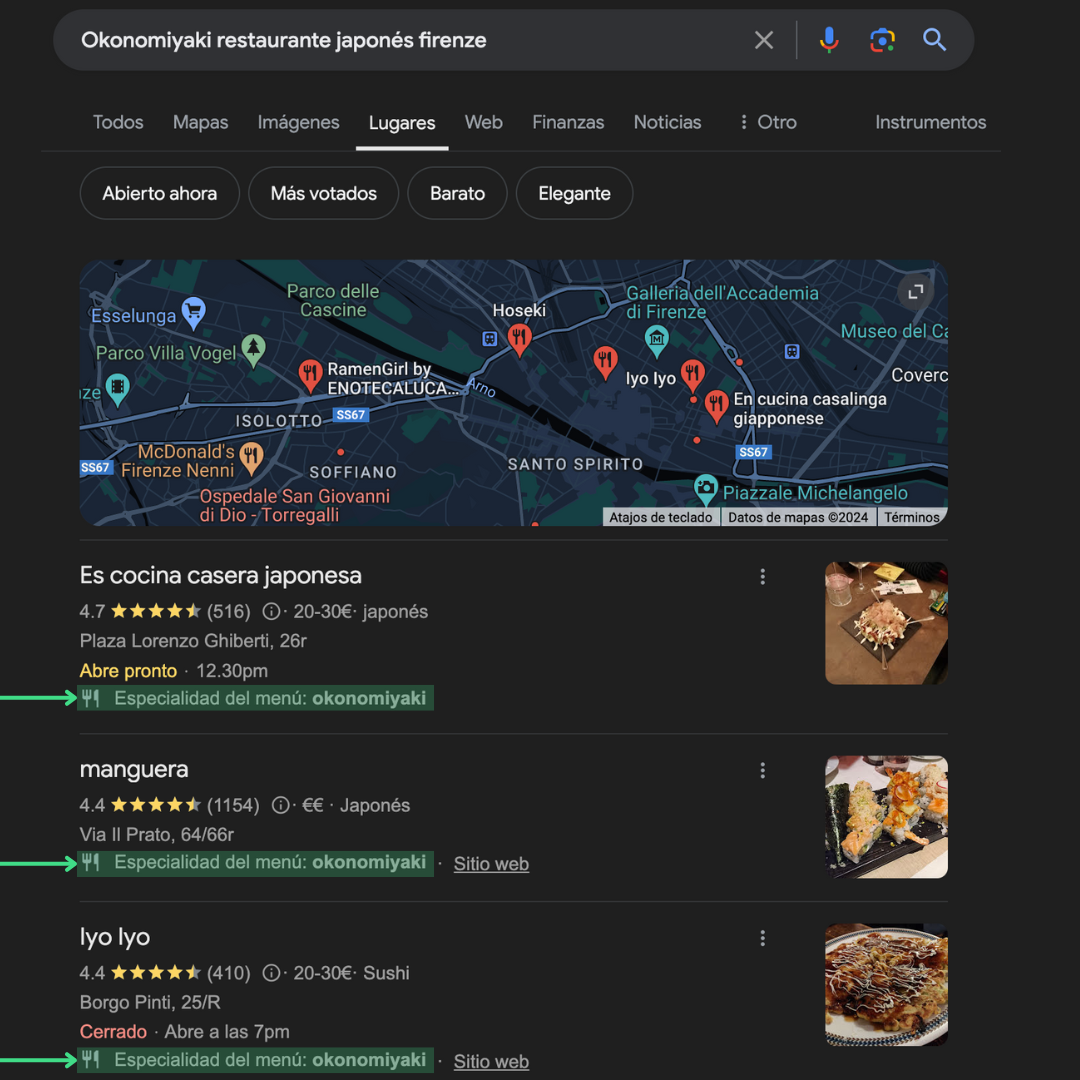Image resolution: width=1080 pixels, height=1080 pixels.
Task: Open options menu for 'Iyo Iyo' result
Action: [762, 938]
